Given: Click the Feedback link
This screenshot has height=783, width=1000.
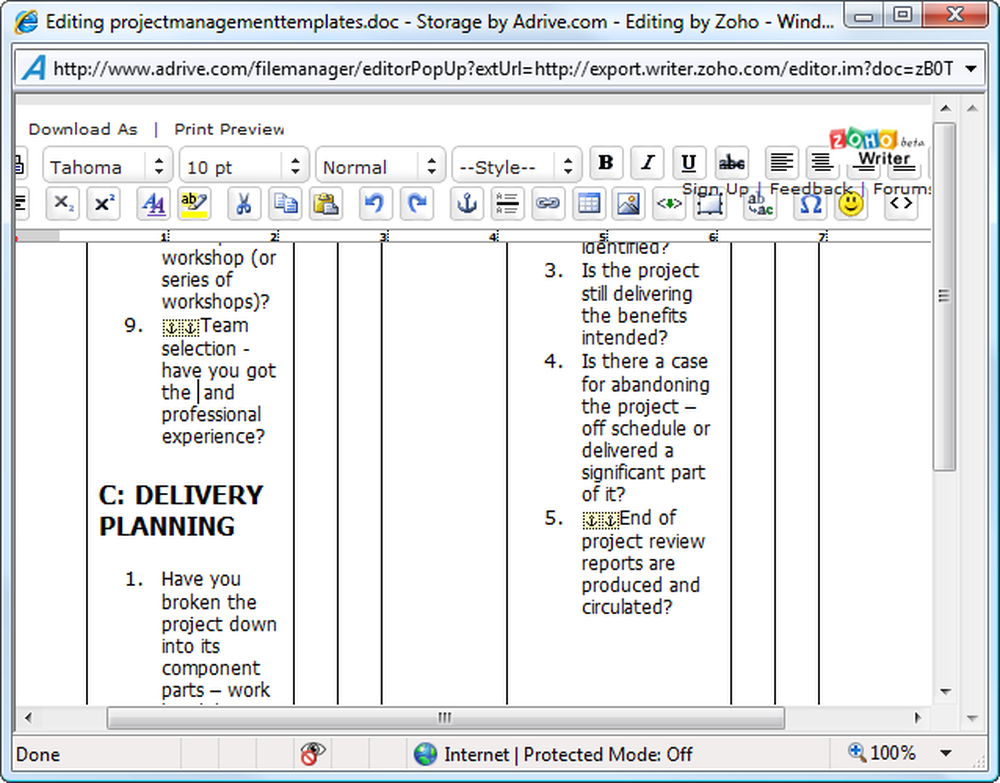Looking at the screenshot, I should (810, 189).
